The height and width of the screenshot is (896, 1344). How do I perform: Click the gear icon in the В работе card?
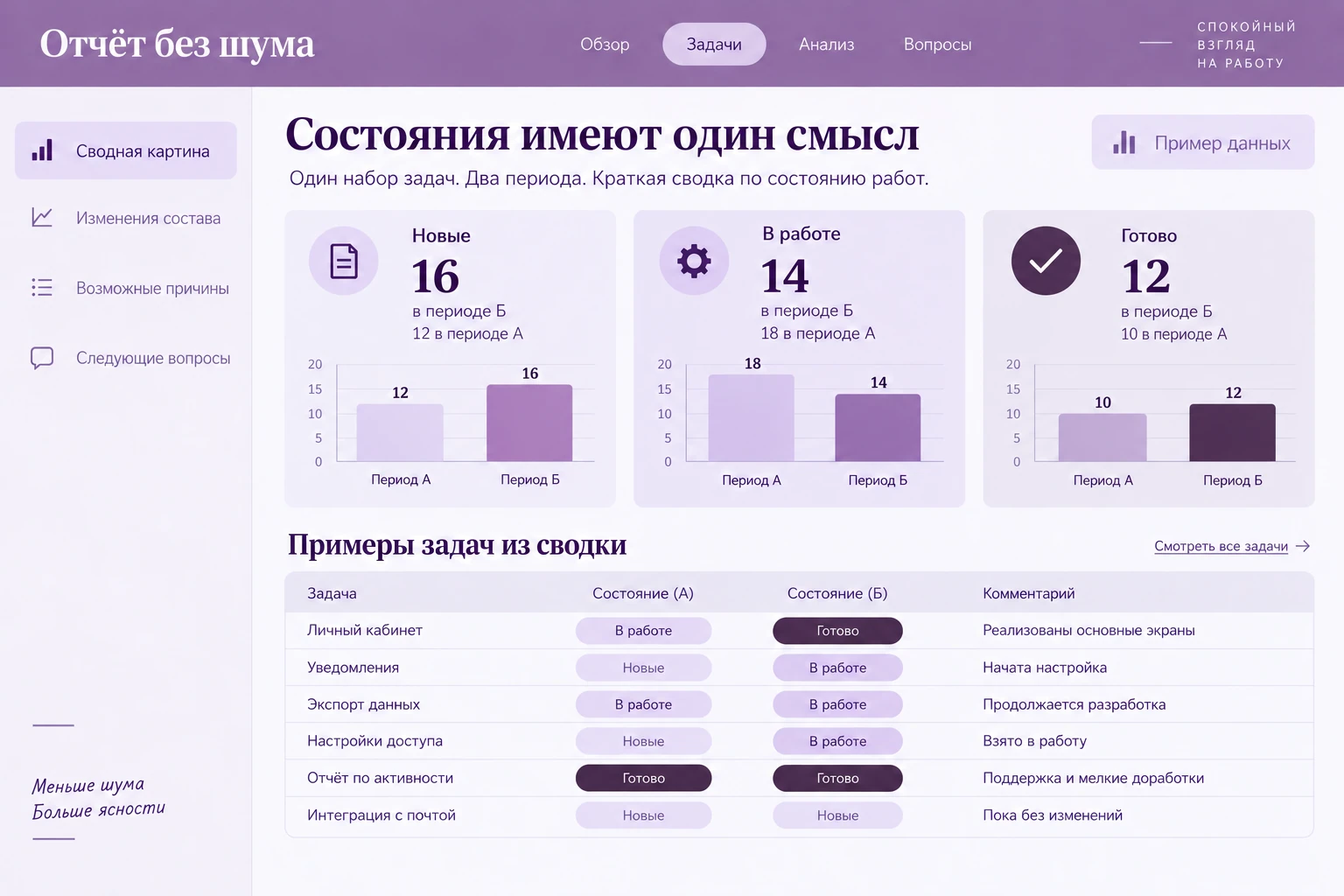[x=694, y=261]
